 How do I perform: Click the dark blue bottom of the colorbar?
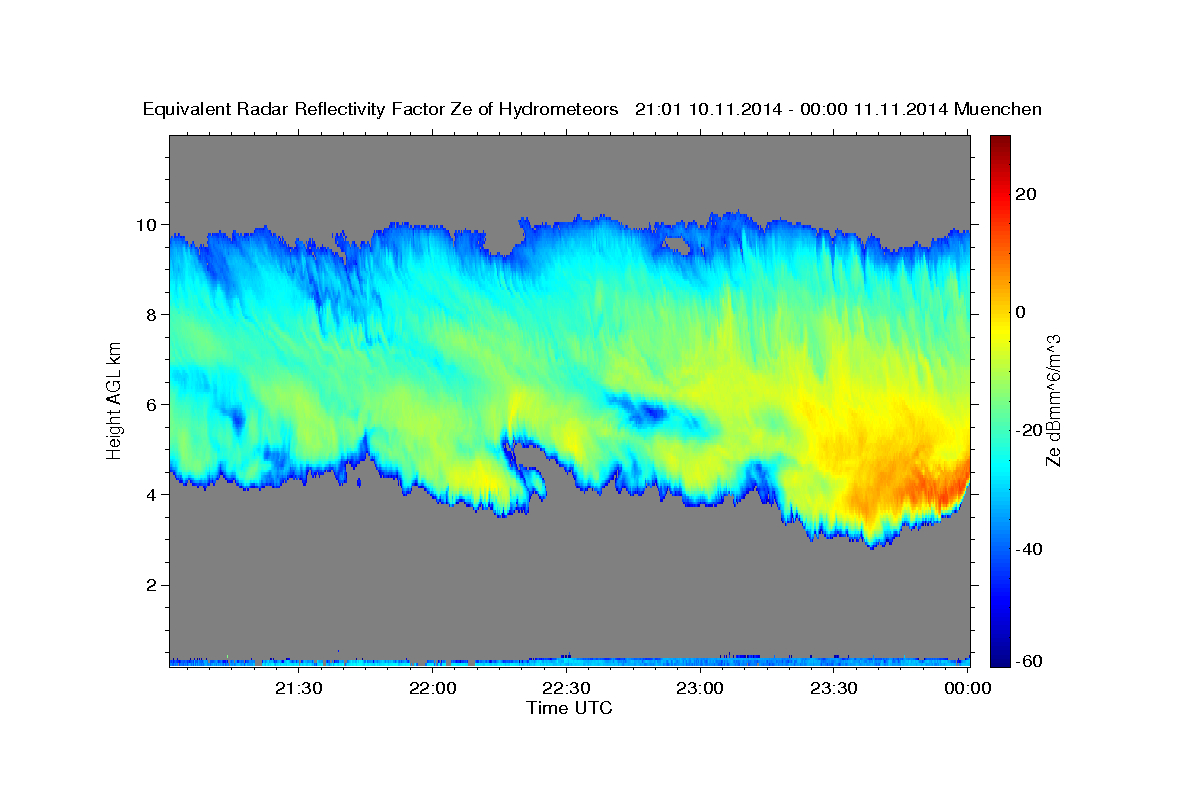coord(1000,655)
